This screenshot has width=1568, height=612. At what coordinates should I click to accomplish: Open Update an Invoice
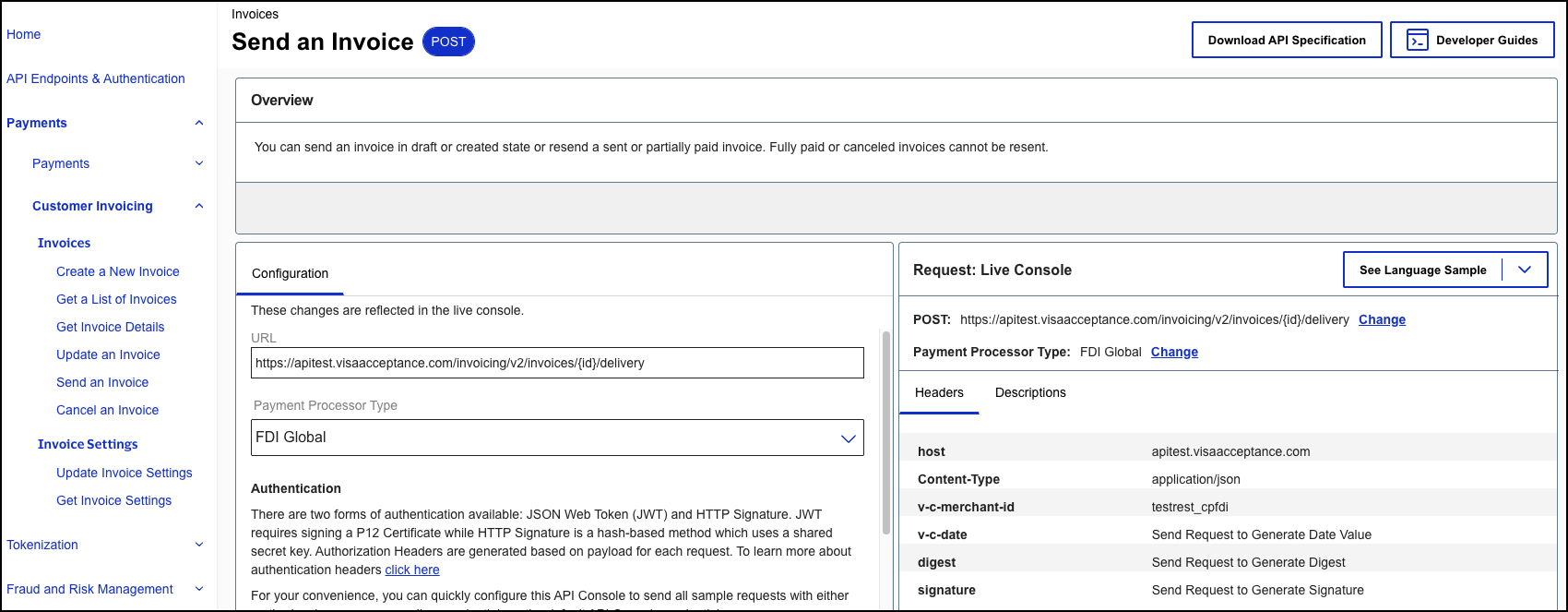(x=108, y=354)
